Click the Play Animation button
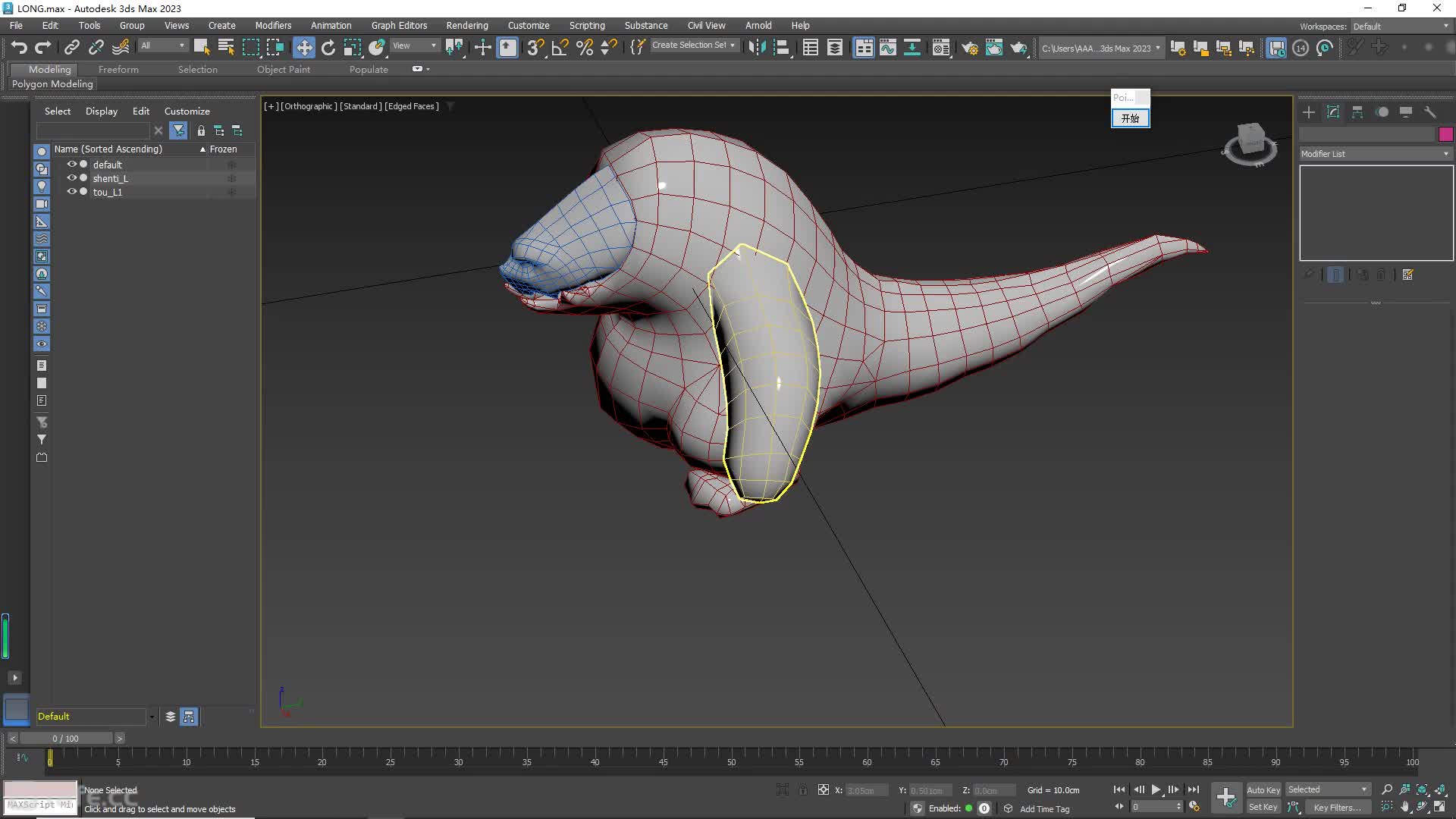 tap(1156, 789)
